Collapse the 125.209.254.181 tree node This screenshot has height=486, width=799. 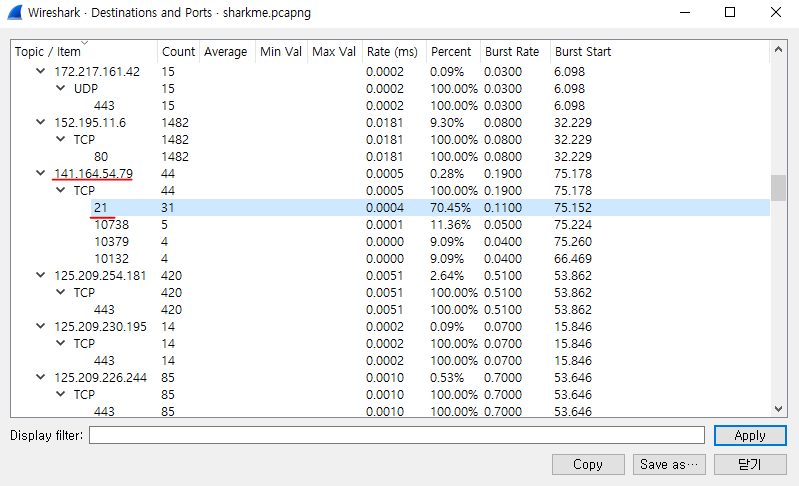point(40,275)
